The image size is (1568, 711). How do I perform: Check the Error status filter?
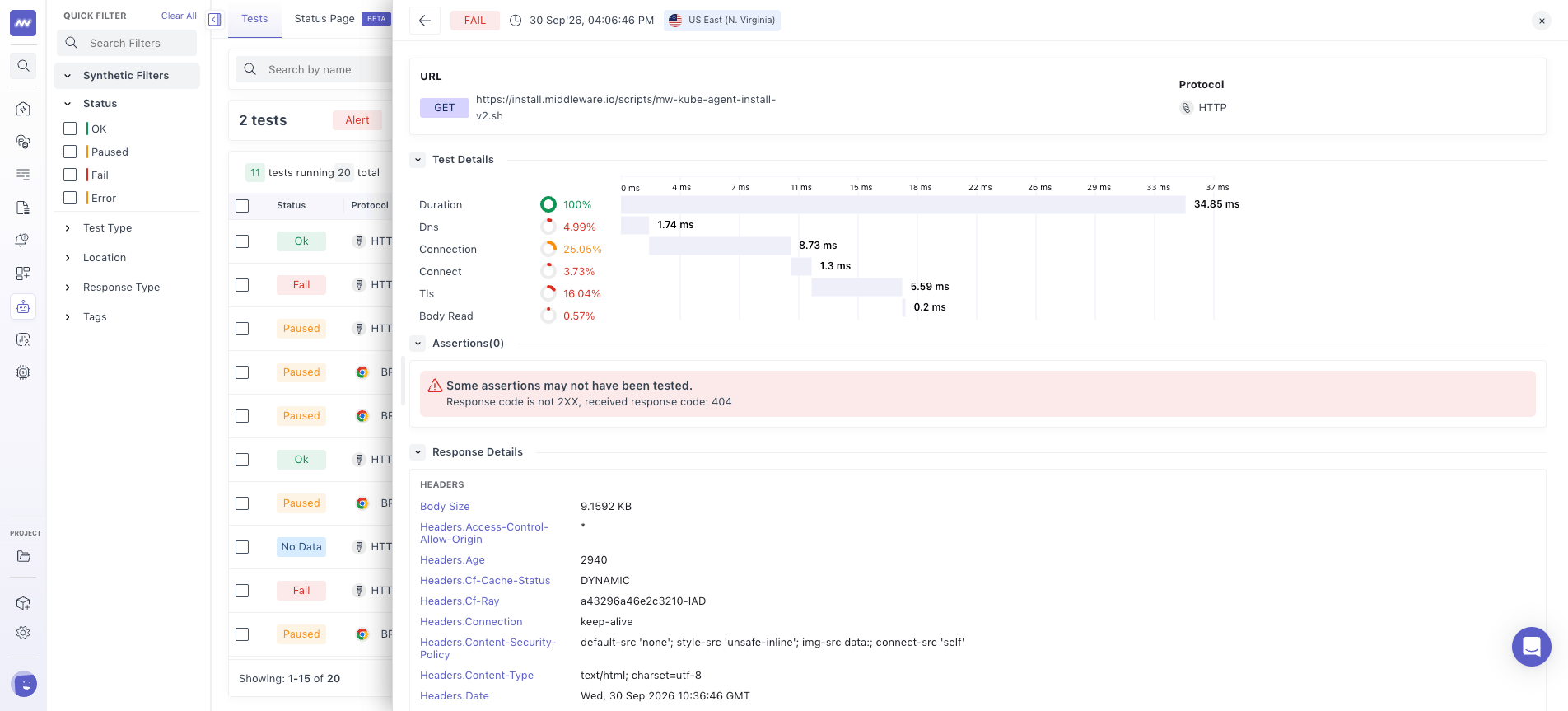pos(70,198)
